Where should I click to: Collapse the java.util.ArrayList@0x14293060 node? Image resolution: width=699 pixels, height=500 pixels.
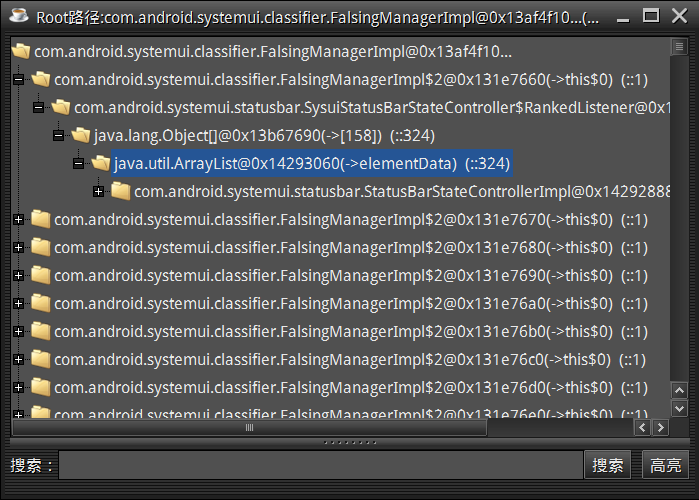point(78,164)
